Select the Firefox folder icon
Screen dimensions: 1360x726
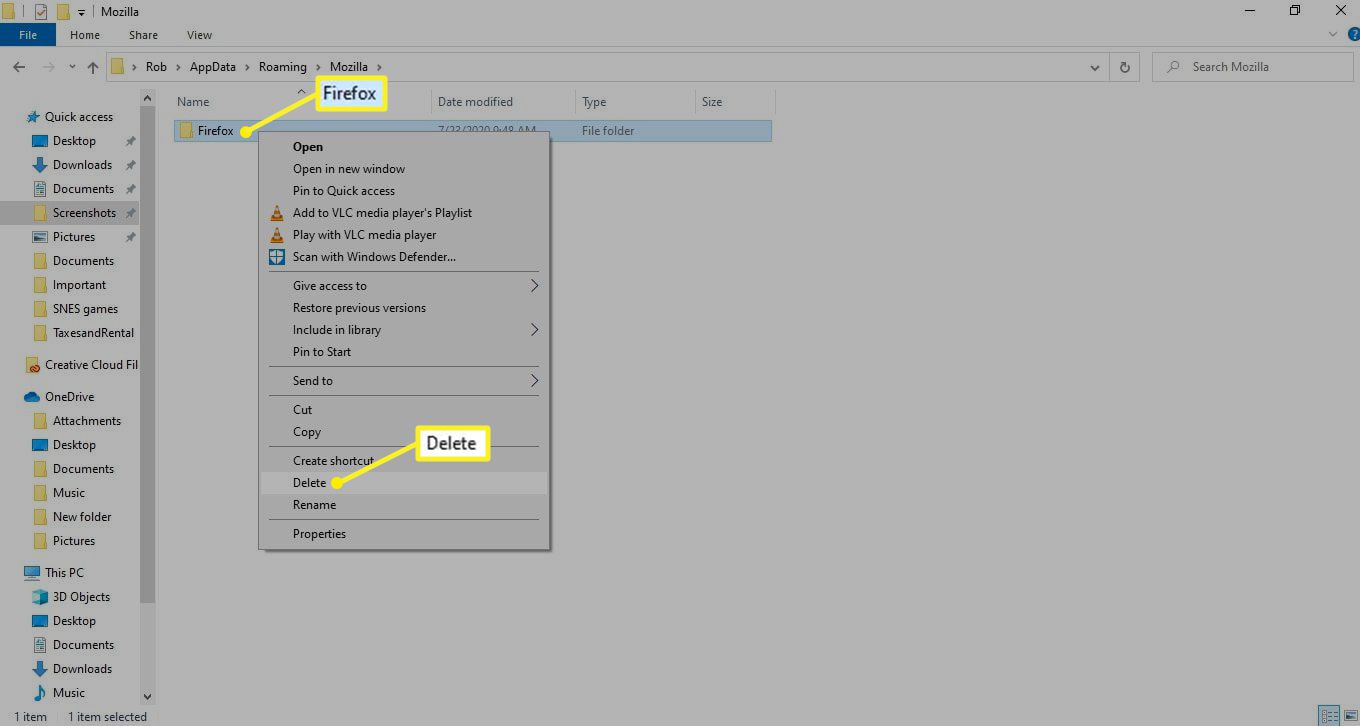pyautogui.click(x=186, y=131)
